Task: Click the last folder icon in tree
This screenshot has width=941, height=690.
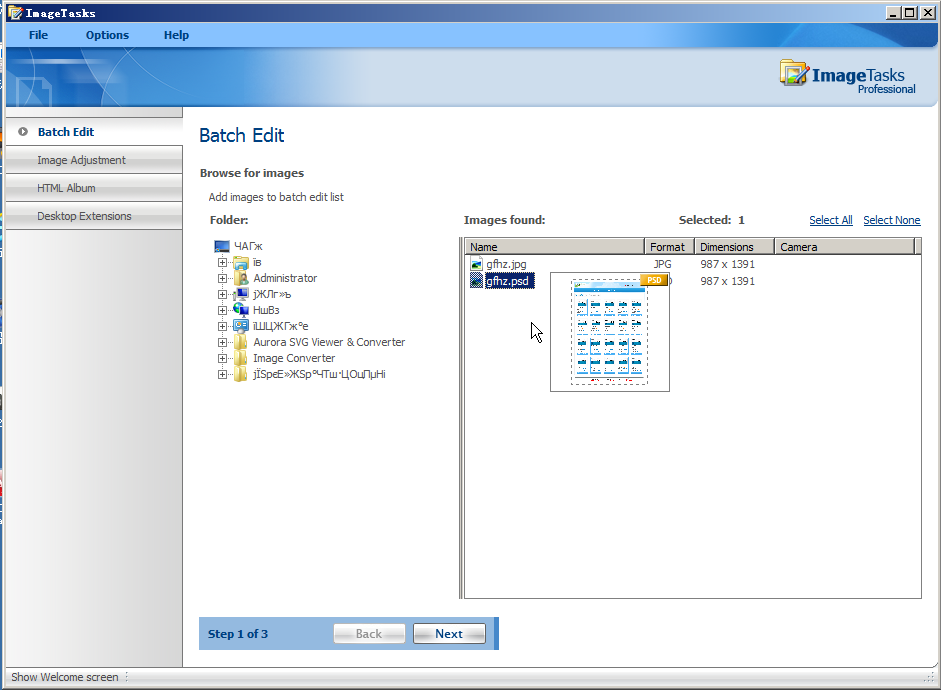Action: 241,374
